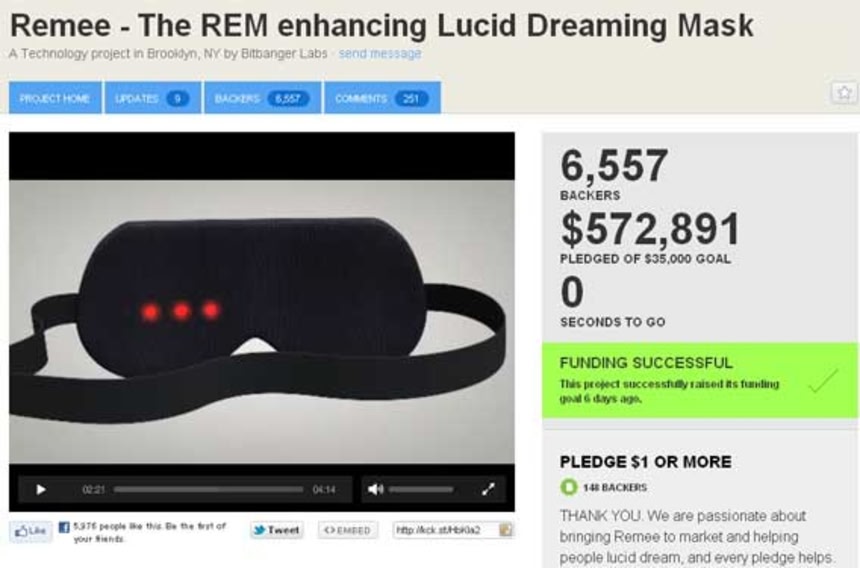Open the Updates tab
The height and width of the screenshot is (568, 860).
[x=152, y=98]
